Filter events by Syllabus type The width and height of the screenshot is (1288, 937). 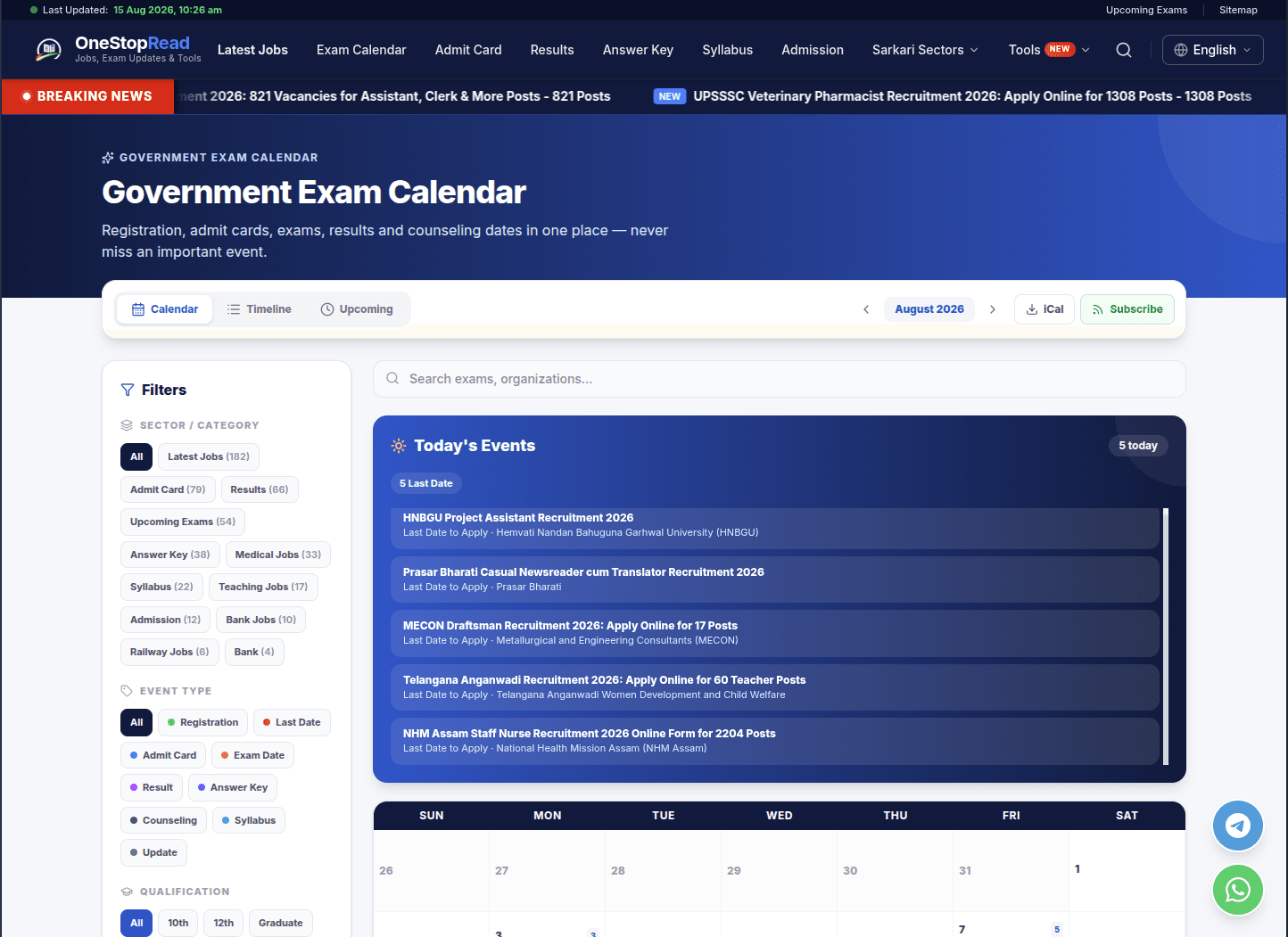(249, 820)
